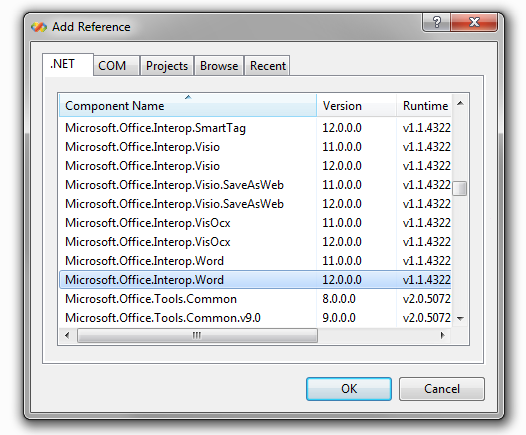Click runtime v2.0.5072 of Tools.Common.v9.0 row
Screen dimensions: 526x435
pyautogui.click(x=426, y=318)
